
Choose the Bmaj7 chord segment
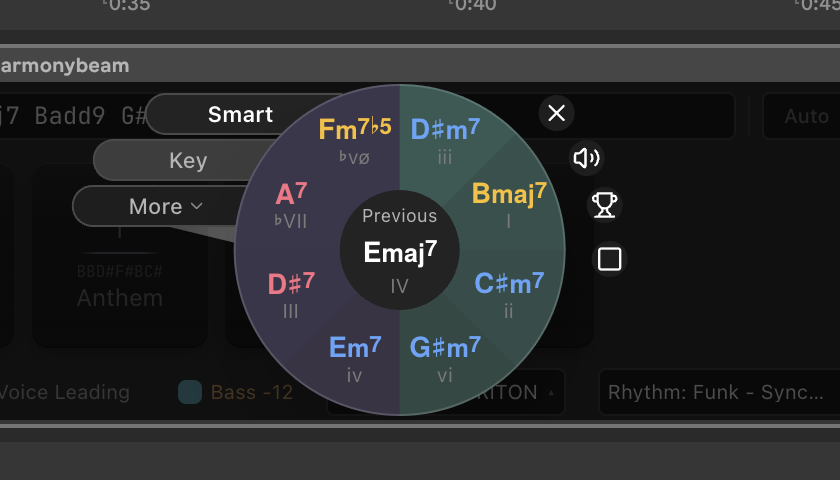click(x=509, y=205)
